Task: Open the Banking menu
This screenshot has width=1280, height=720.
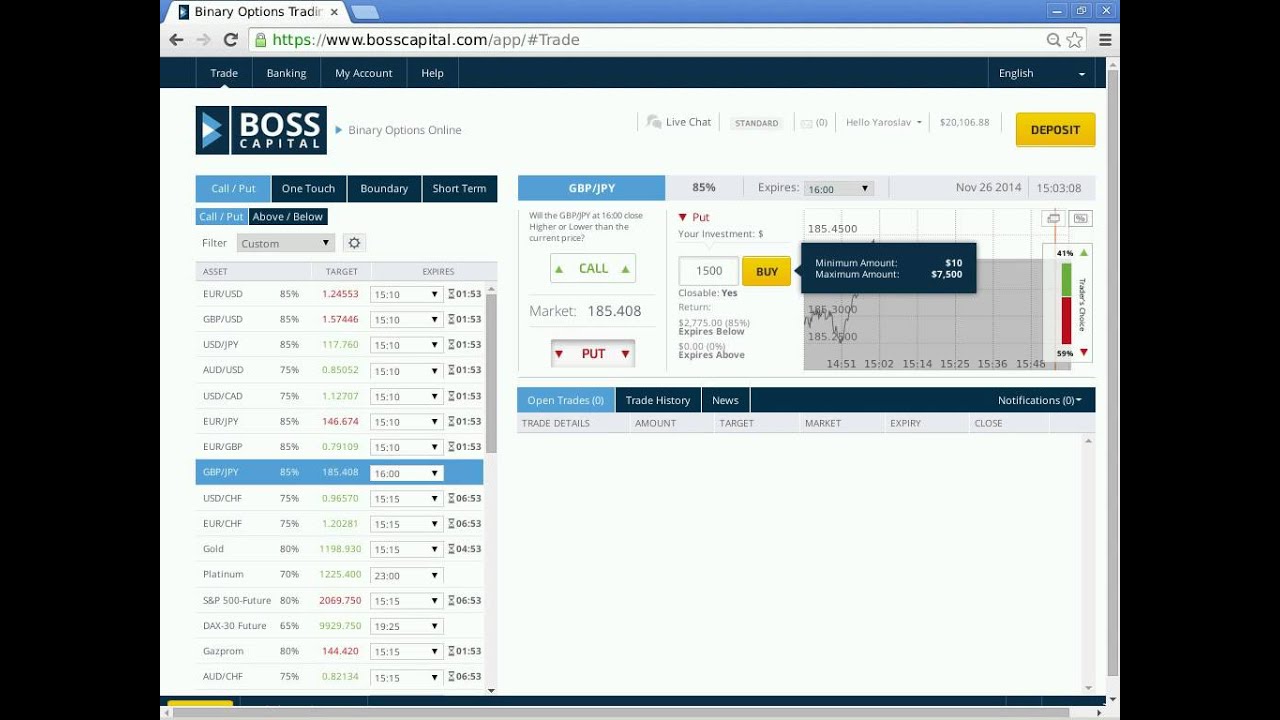Action: [286, 73]
